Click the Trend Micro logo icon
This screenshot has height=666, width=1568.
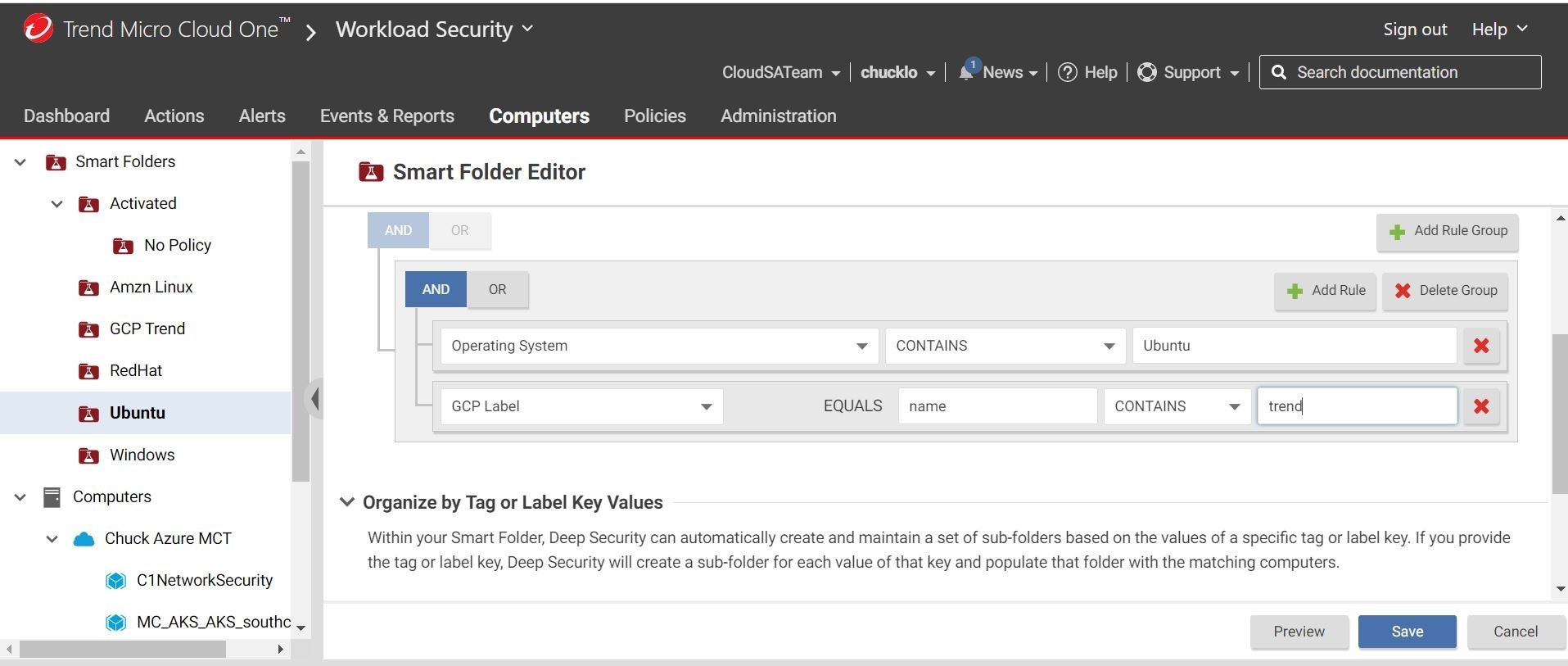tap(38, 29)
